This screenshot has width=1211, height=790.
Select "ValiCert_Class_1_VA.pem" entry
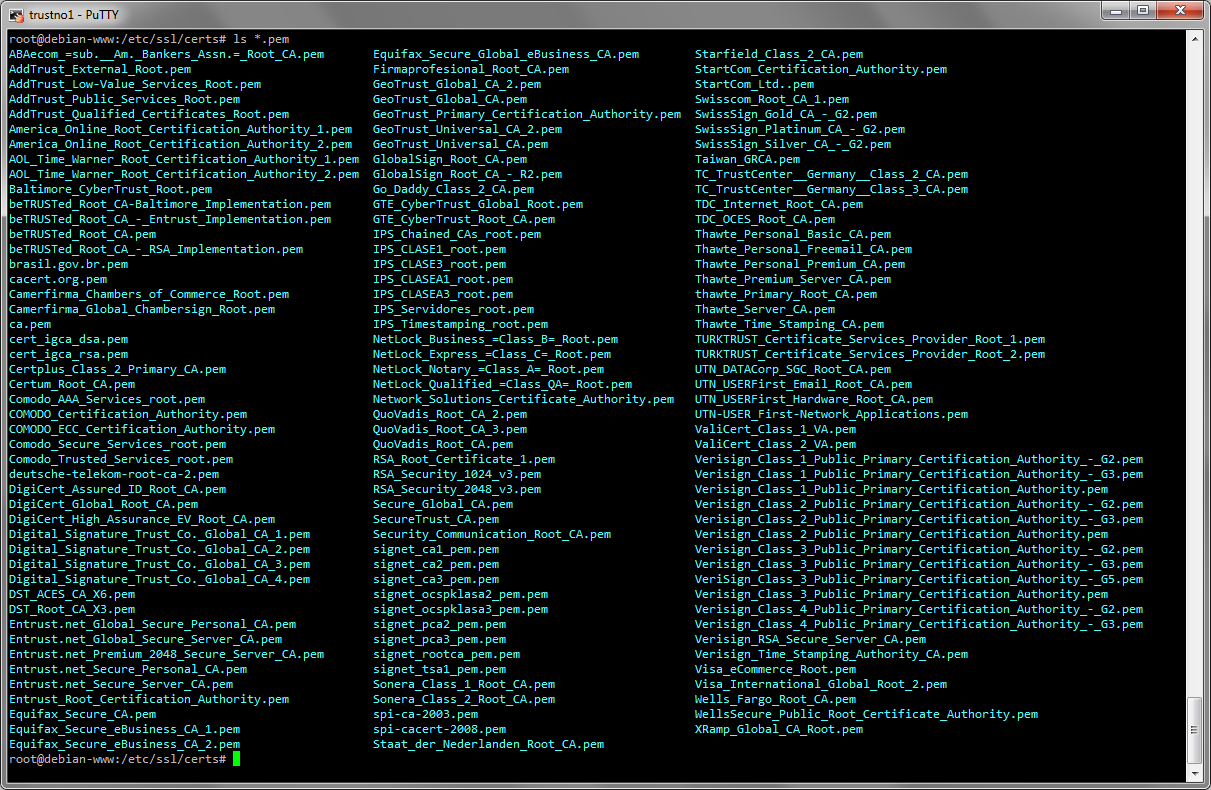point(776,429)
